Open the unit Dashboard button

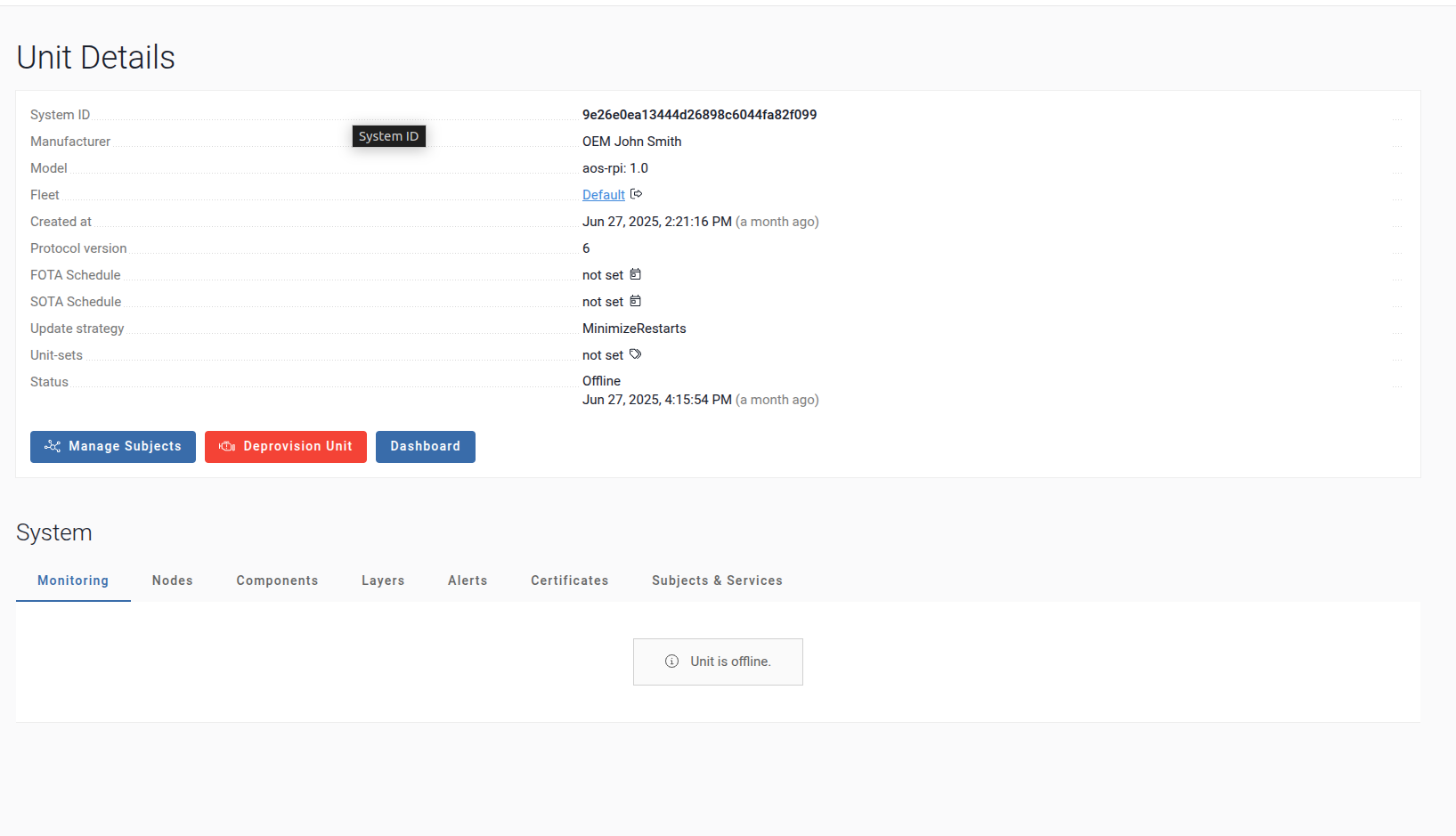click(x=425, y=446)
